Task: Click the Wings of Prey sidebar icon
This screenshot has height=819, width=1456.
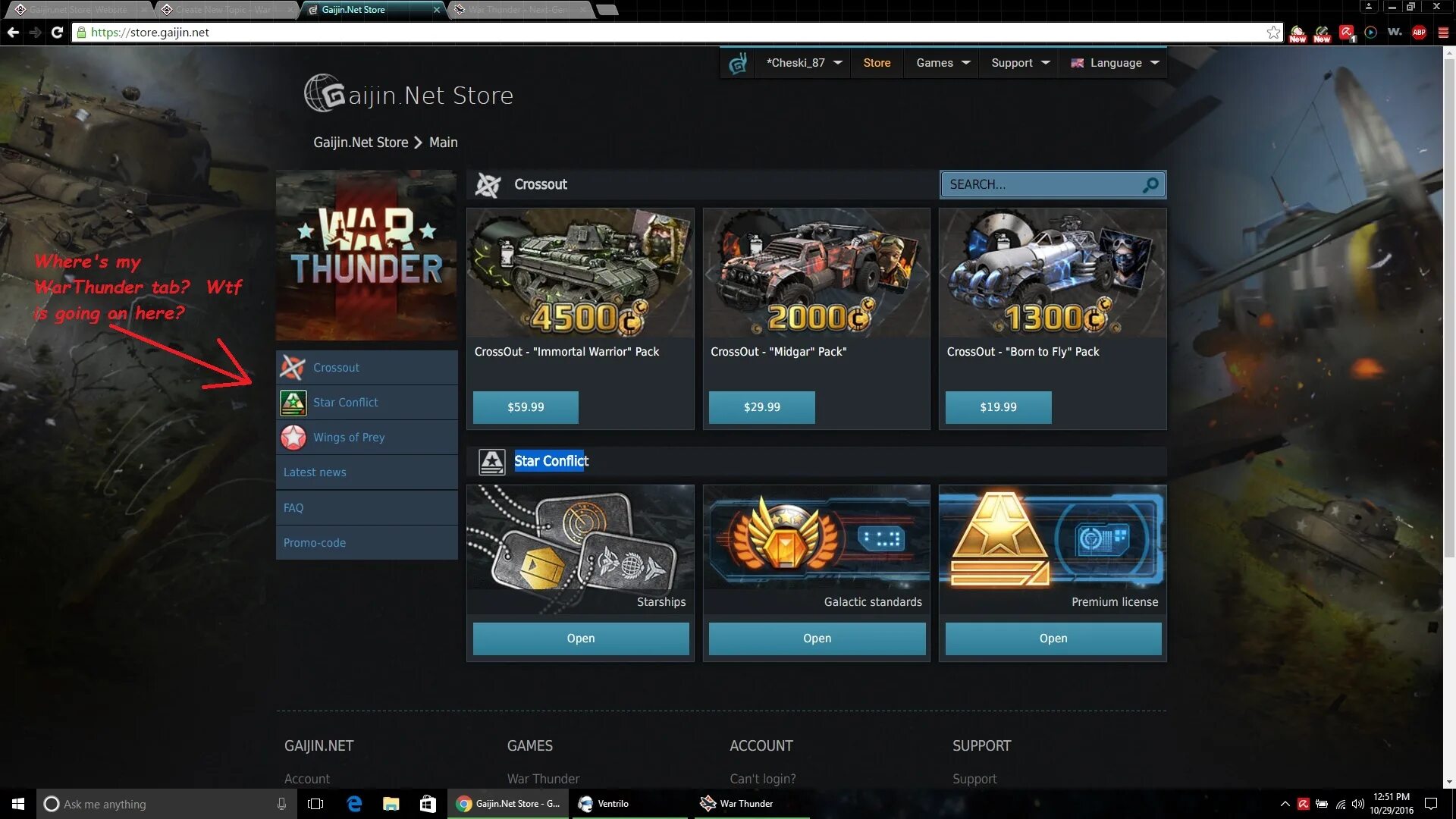Action: click(293, 438)
